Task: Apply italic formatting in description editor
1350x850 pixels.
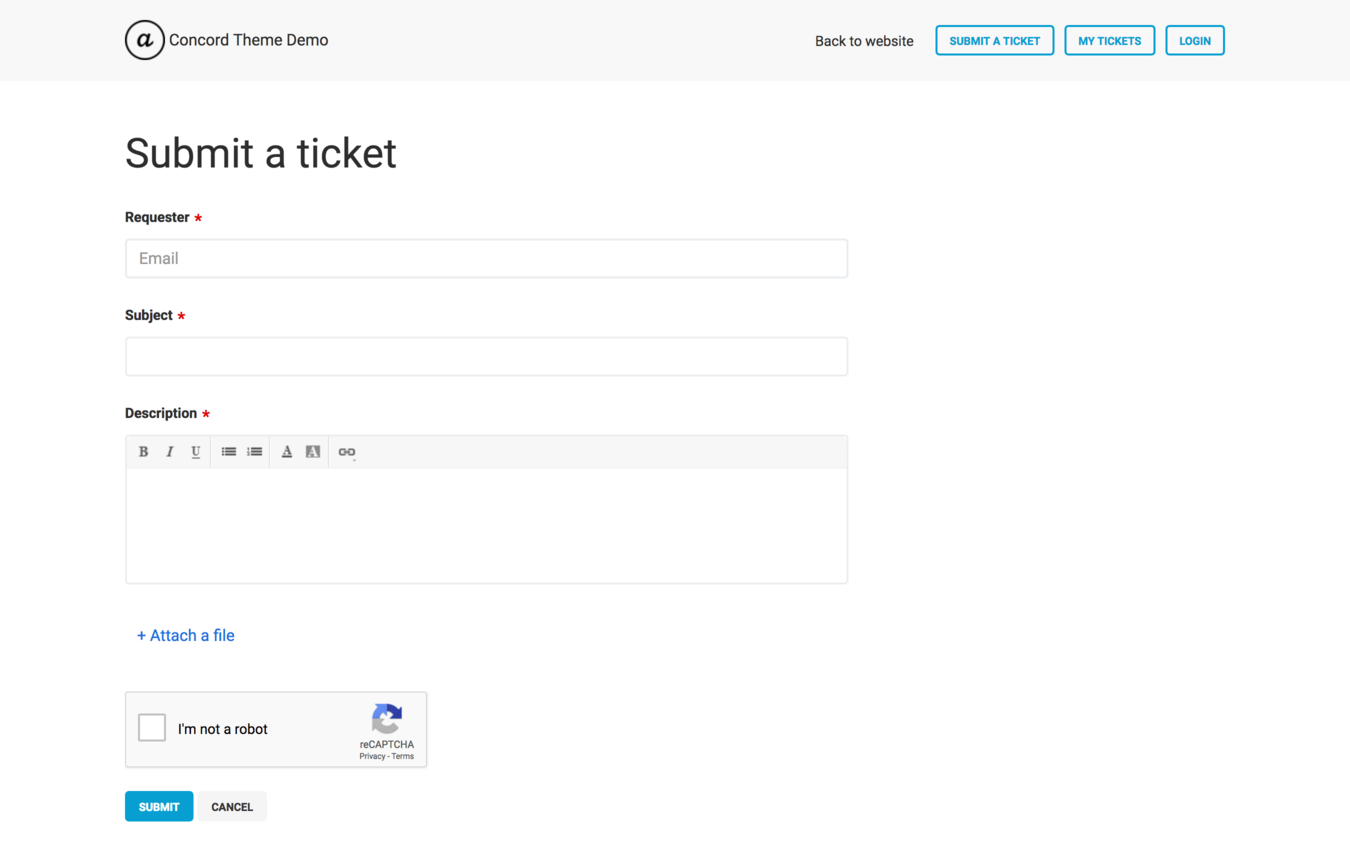Action: (x=170, y=452)
